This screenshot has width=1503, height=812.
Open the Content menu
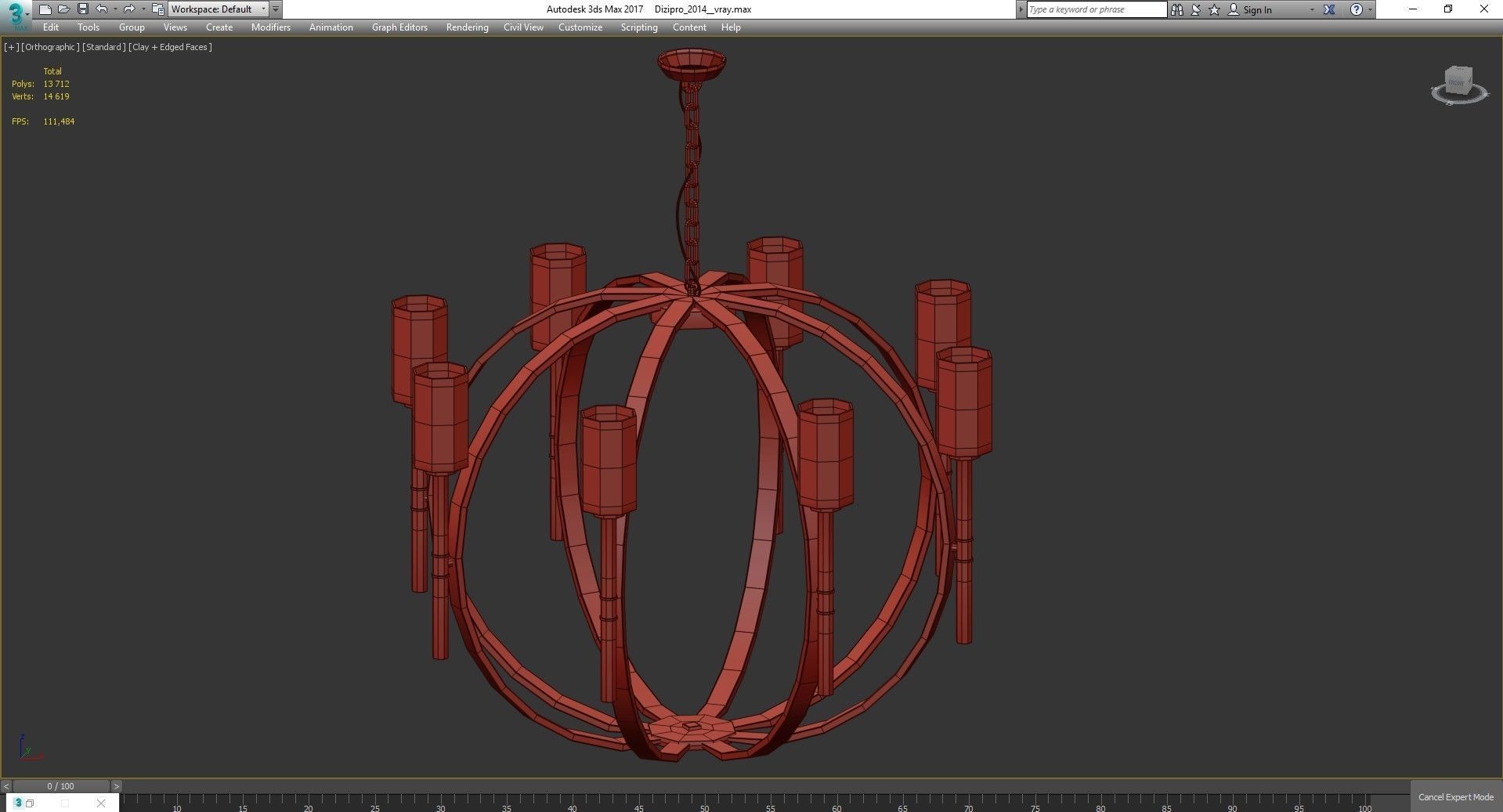pos(689,27)
